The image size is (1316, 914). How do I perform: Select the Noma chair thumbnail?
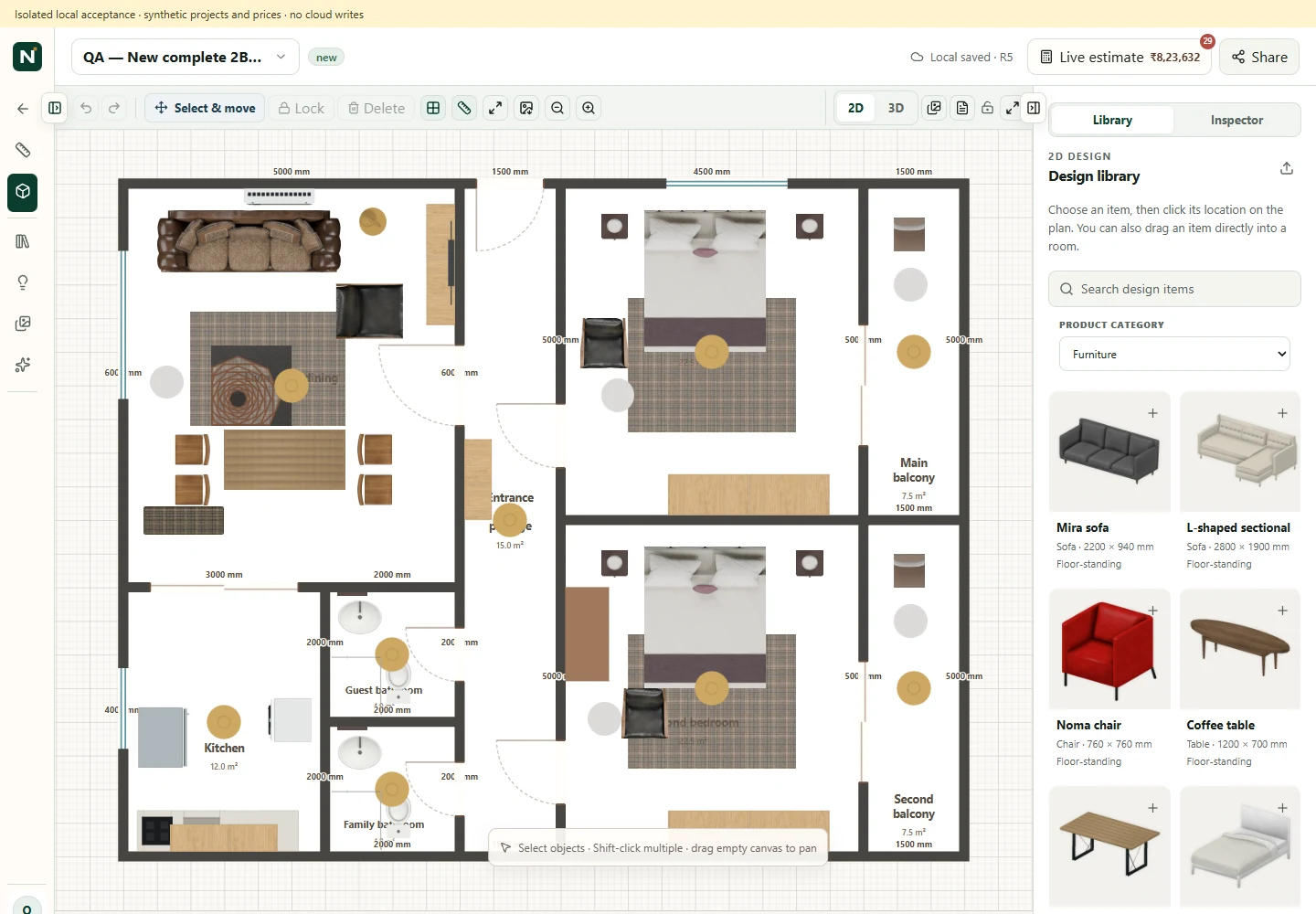click(x=1109, y=649)
